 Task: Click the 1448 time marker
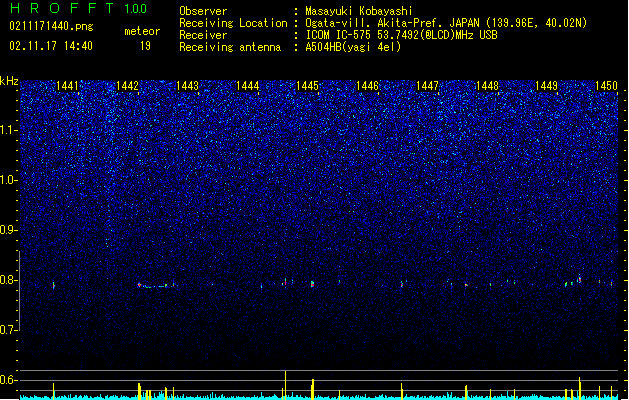coord(487,86)
